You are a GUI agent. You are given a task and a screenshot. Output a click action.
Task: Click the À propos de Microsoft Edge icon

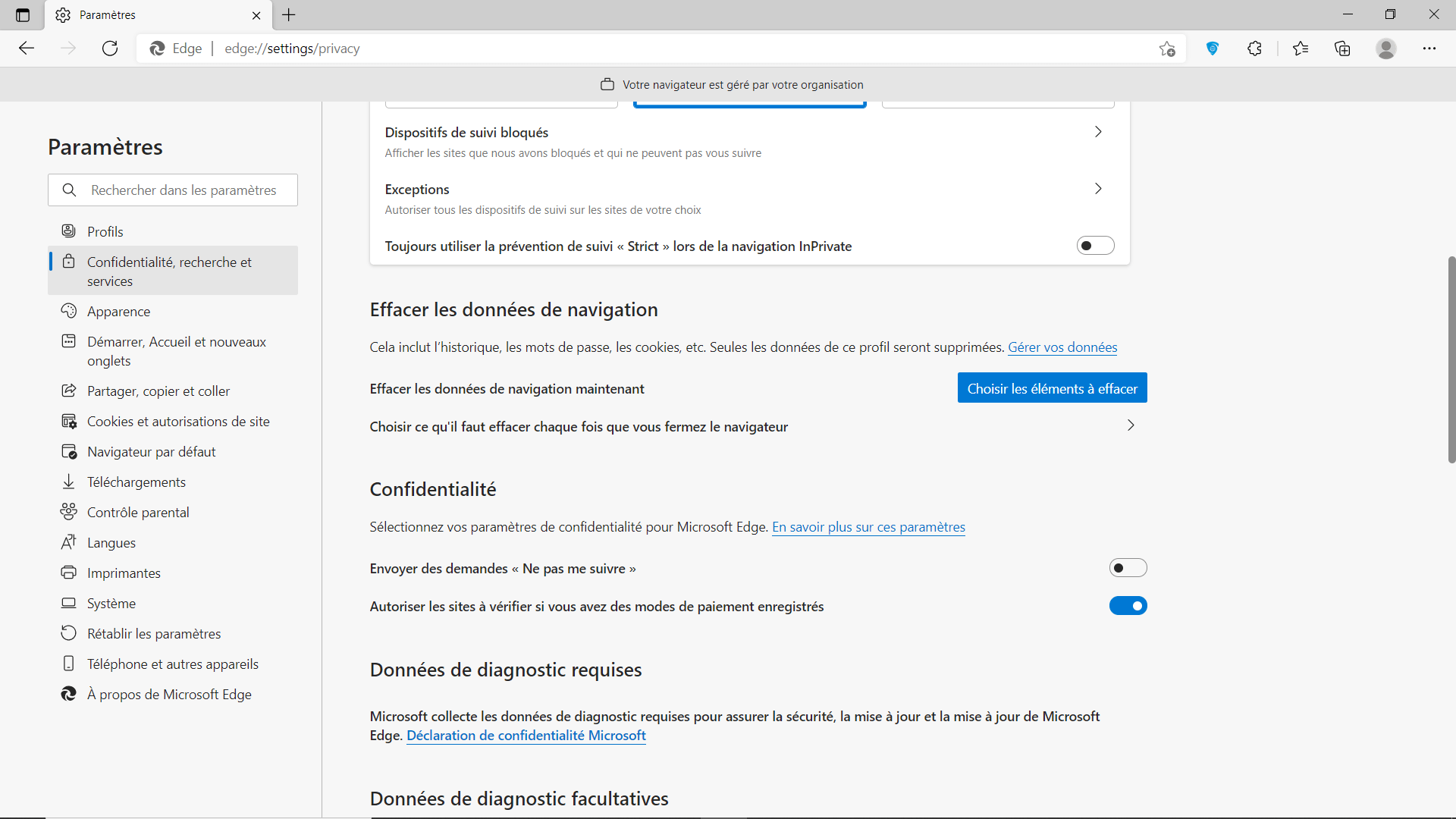[x=68, y=693]
